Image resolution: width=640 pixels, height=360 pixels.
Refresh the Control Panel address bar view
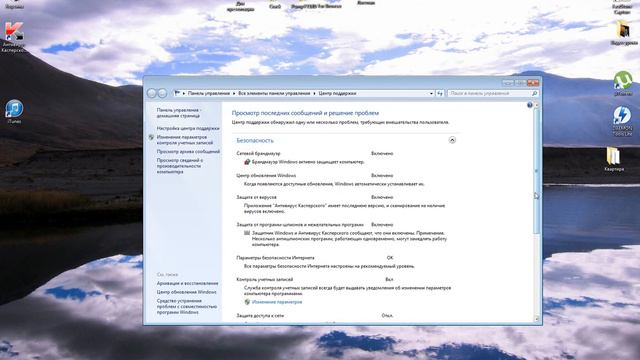[440, 93]
